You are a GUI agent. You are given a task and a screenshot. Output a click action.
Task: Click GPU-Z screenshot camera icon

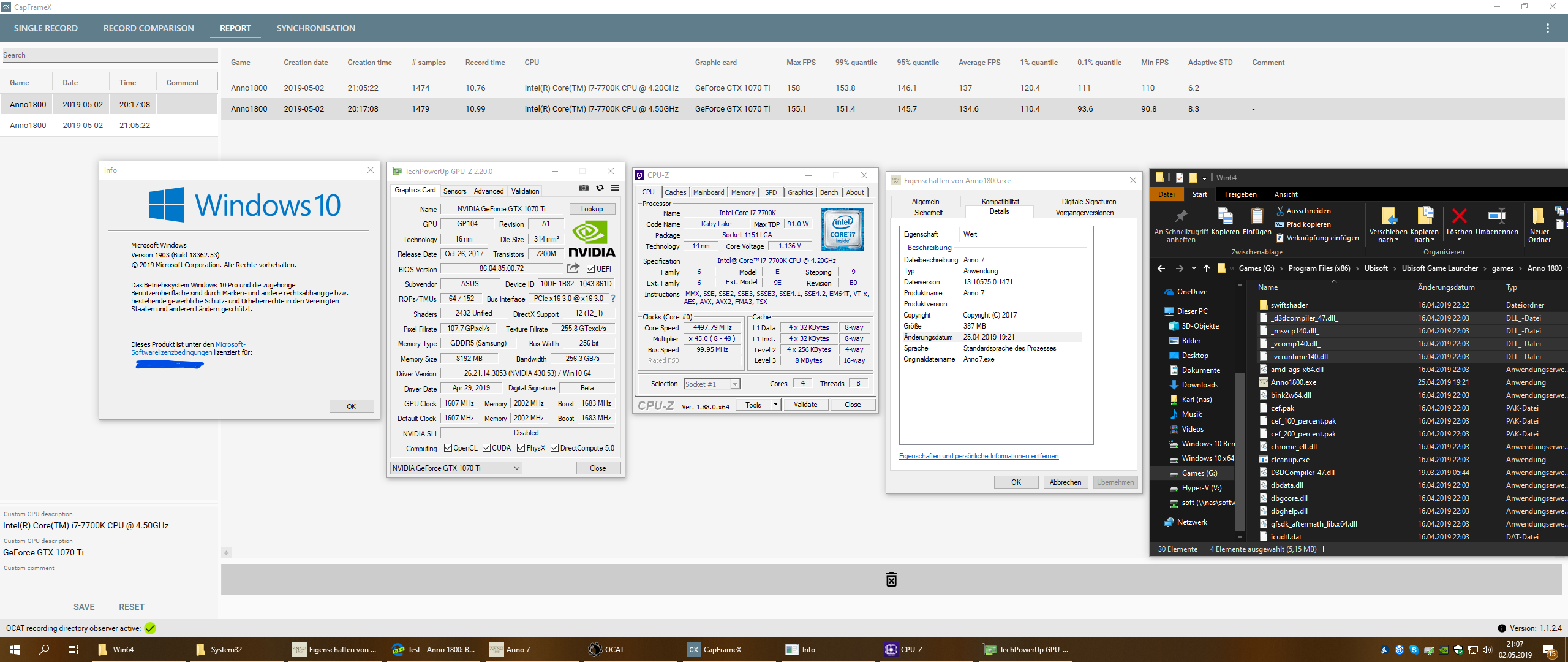click(x=584, y=188)
